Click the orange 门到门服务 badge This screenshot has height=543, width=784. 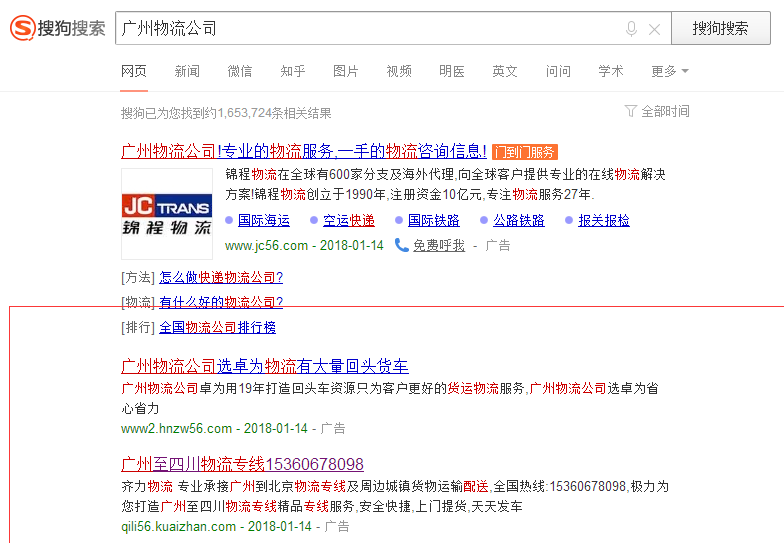tap(525, 152)
